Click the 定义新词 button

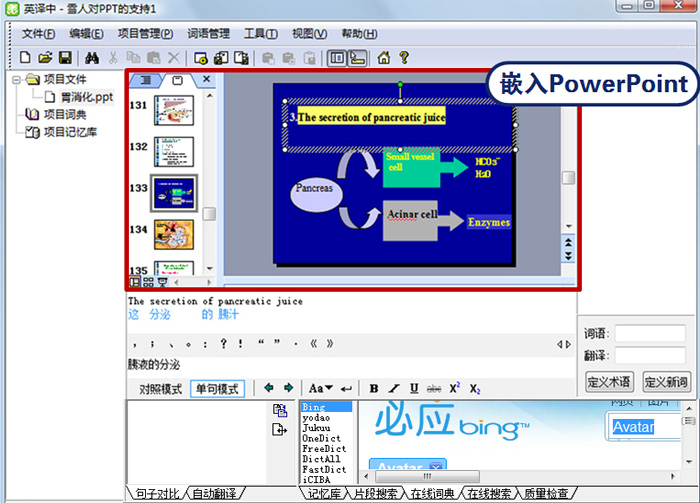click(x=666, y=382)
